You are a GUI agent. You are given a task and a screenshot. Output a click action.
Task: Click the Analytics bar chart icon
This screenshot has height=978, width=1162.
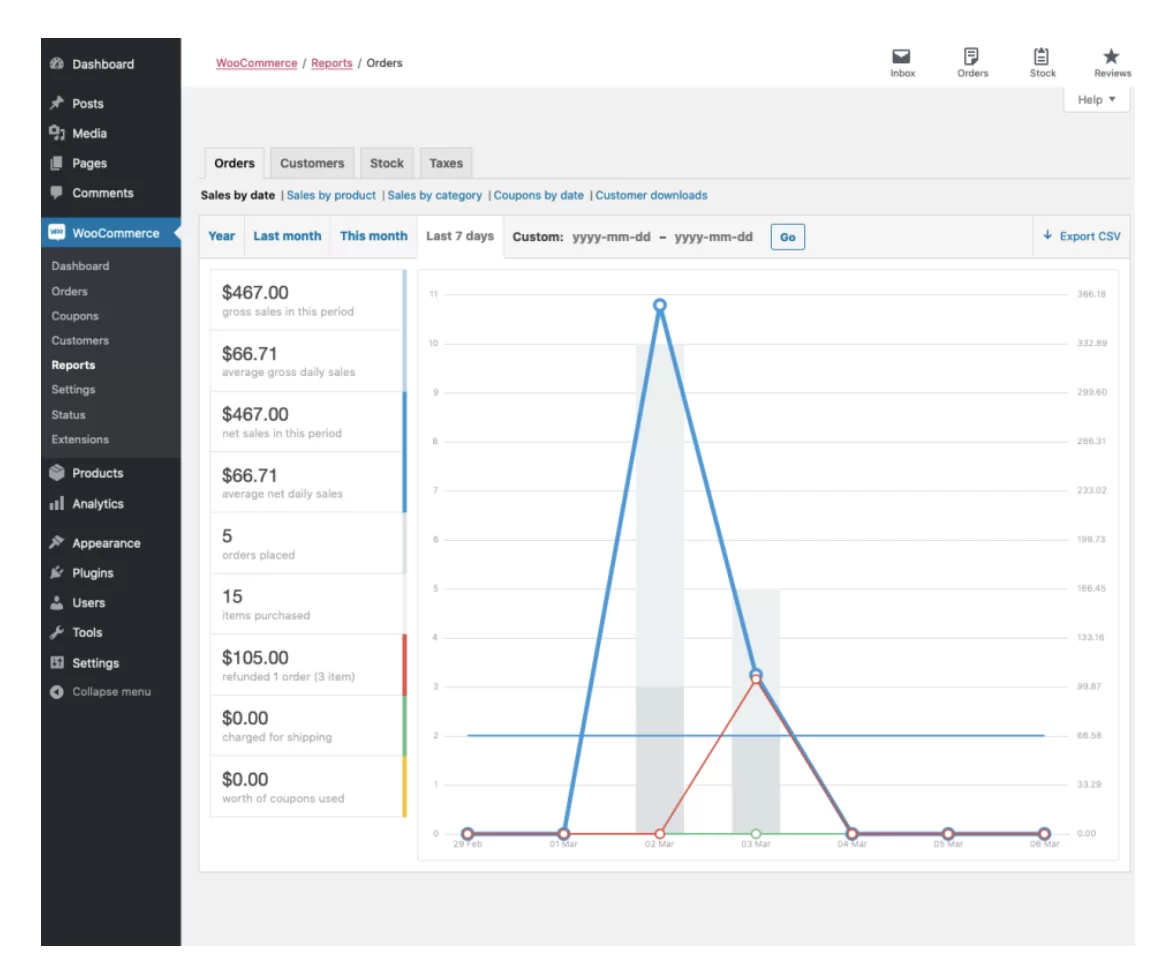(56, 504)
